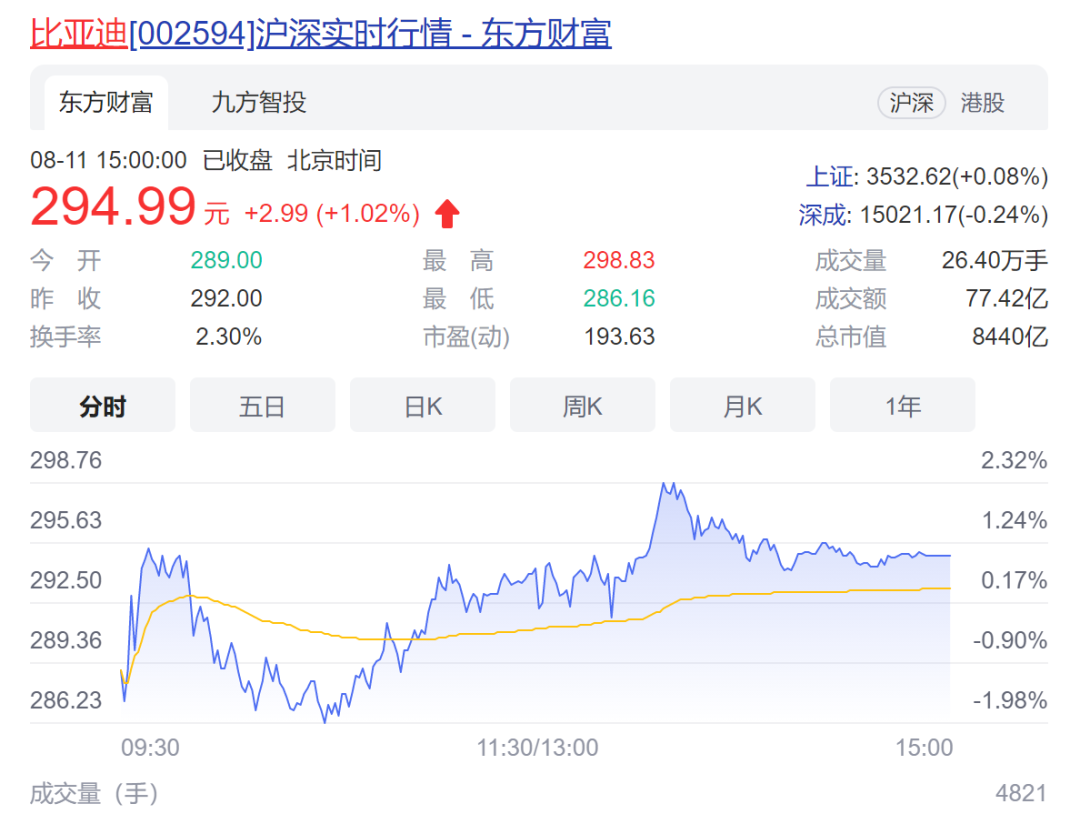Click the timestamp 08-11 15:00:00
The image size is (1080, 814).
pos(108,160)
